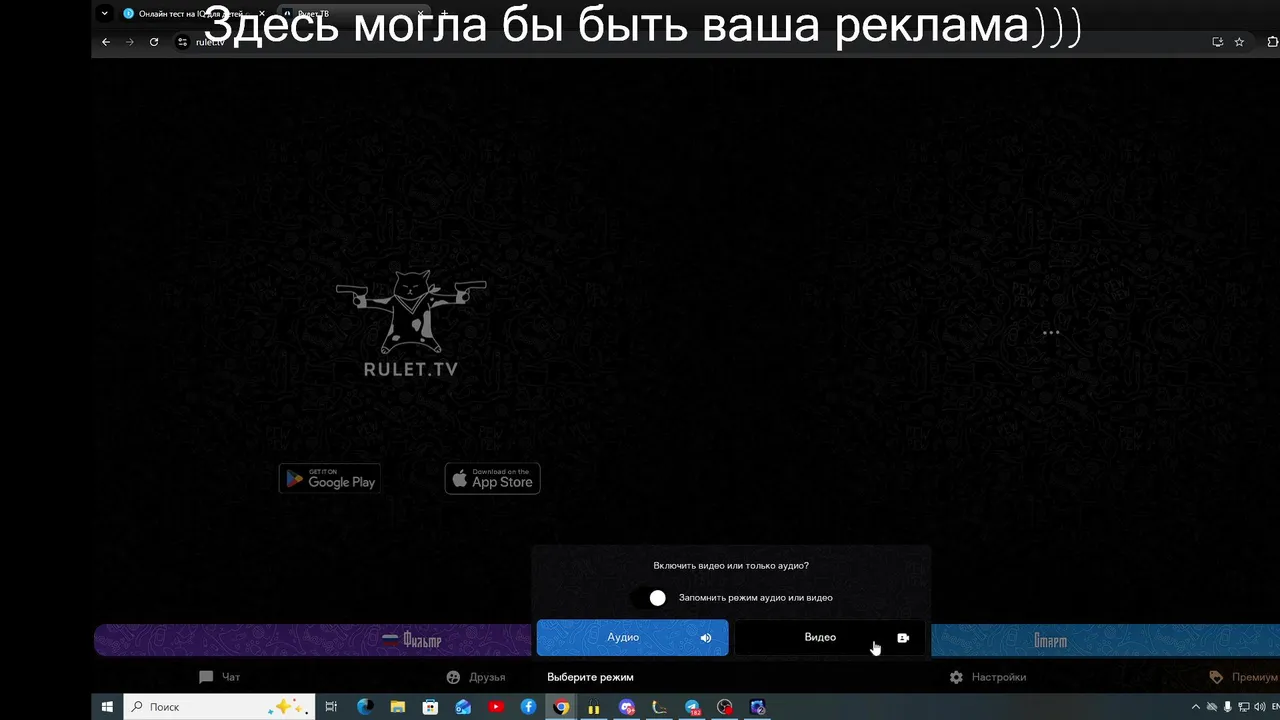The height and width of the screenshot is (720, 1280).
Task: Open YouTube icon on taskbar
Action: tap(496, 707)
